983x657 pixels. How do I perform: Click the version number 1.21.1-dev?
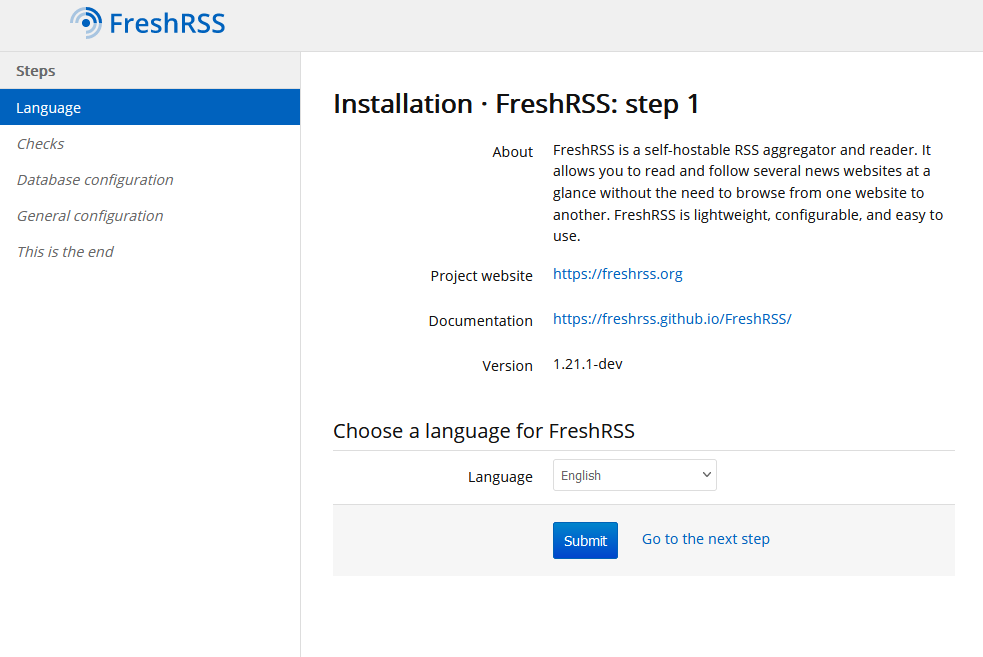(x=588, y=364)
